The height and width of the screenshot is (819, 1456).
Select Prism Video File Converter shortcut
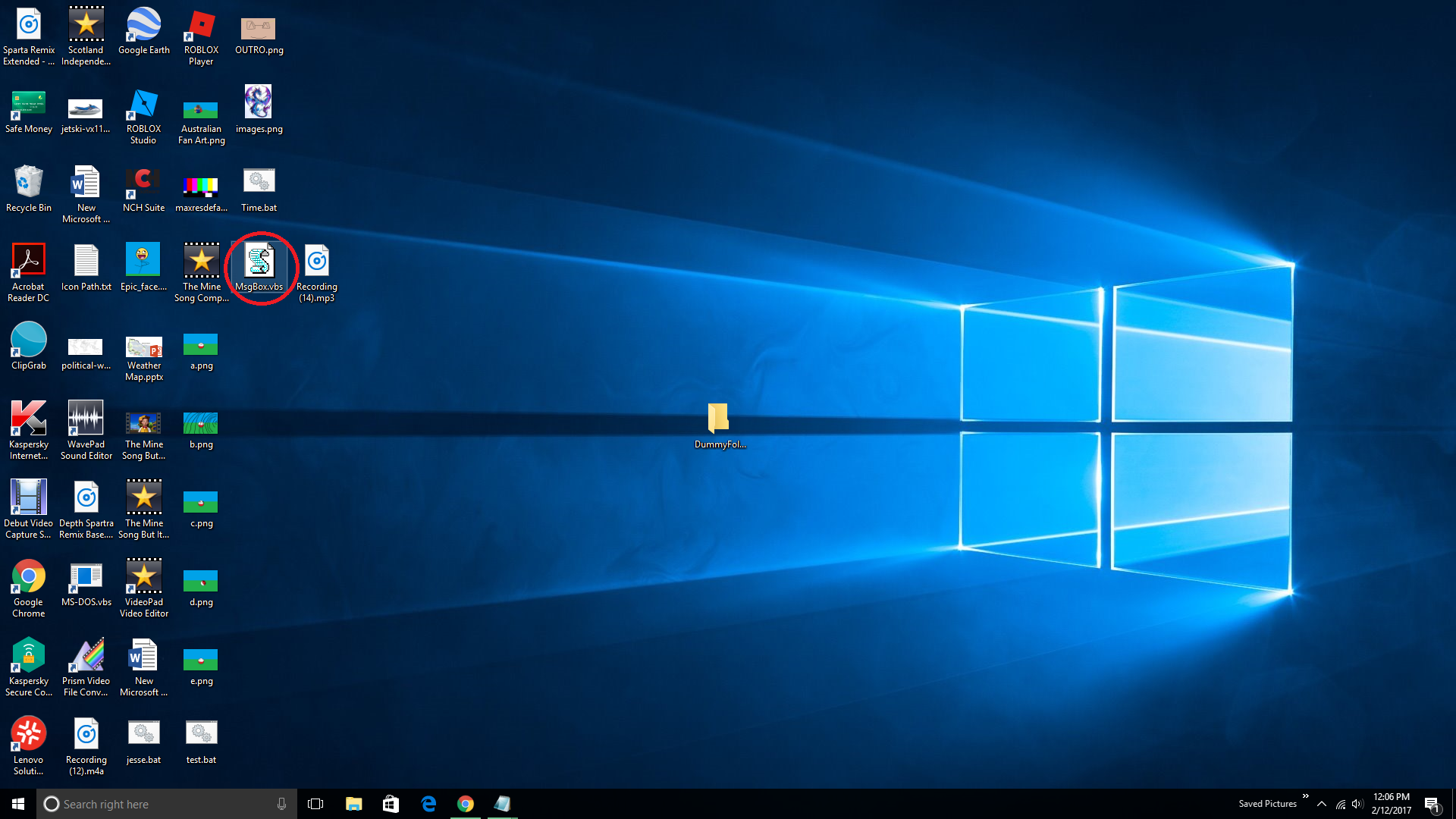(x=86, y=668)
